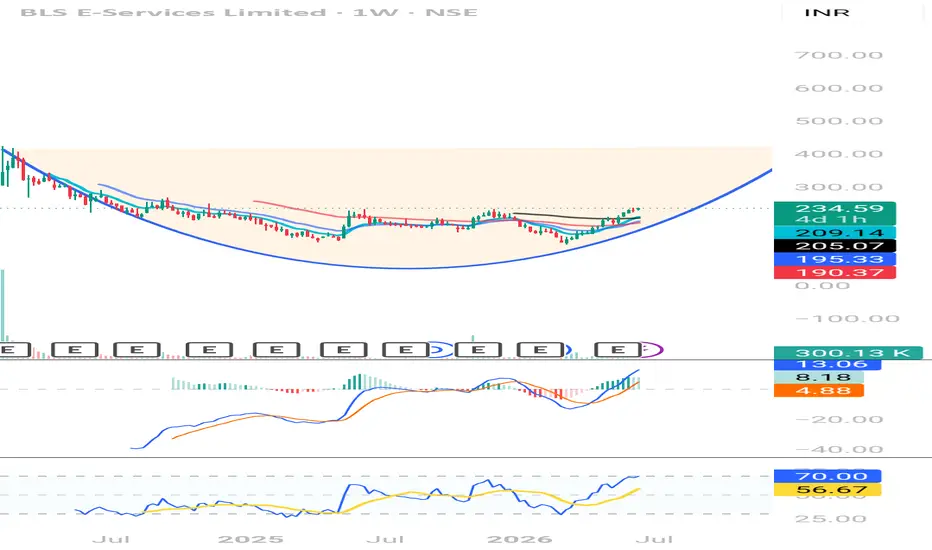Click the −100.00 price scale label
This screenshot has height=550, width=932.
(847, 319)
